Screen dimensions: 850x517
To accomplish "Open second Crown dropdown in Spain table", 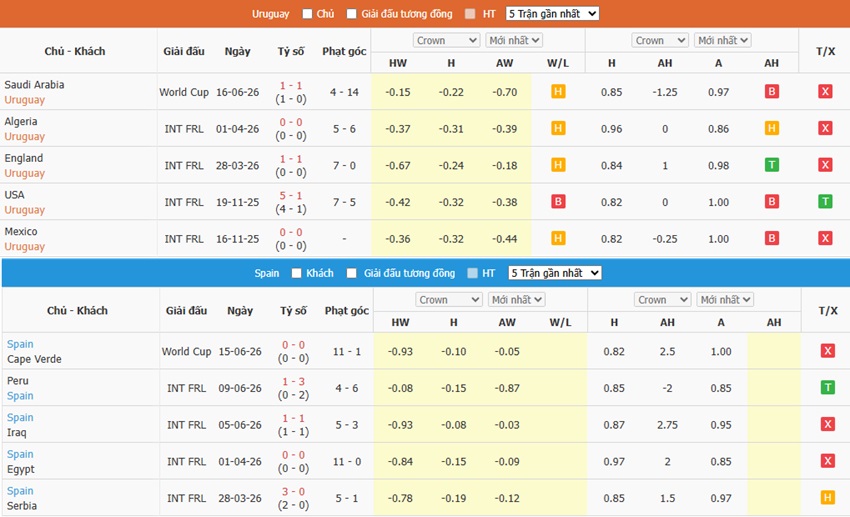I will (x=662, y=300).
